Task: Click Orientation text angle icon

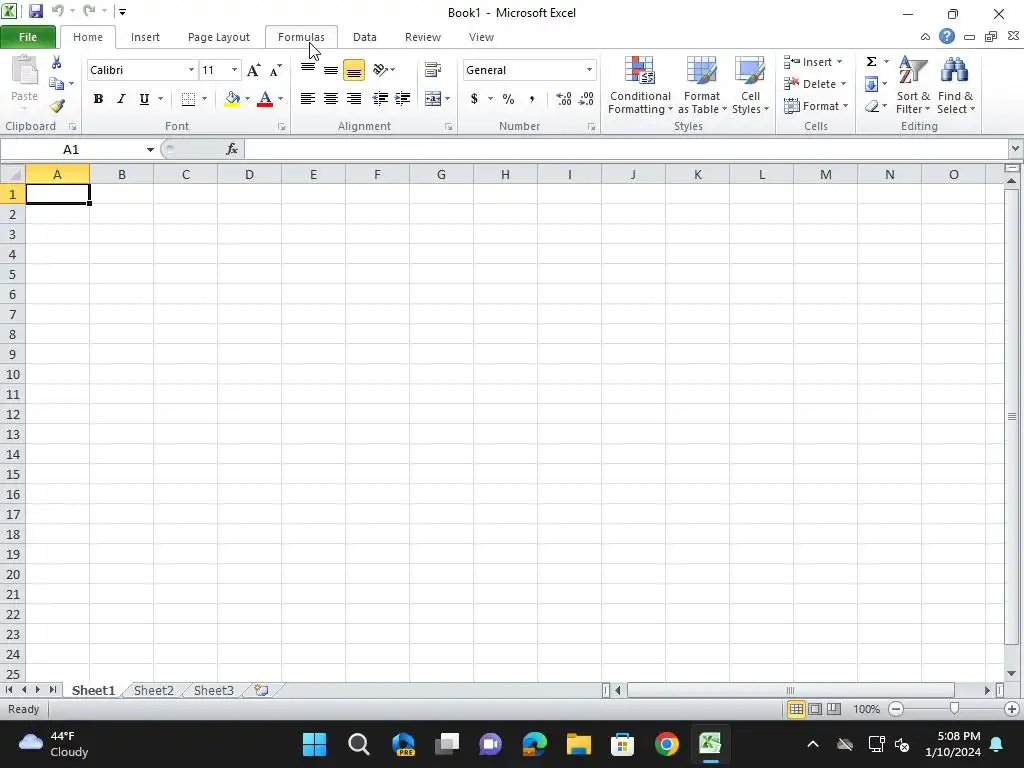Action: click(381, 70)
